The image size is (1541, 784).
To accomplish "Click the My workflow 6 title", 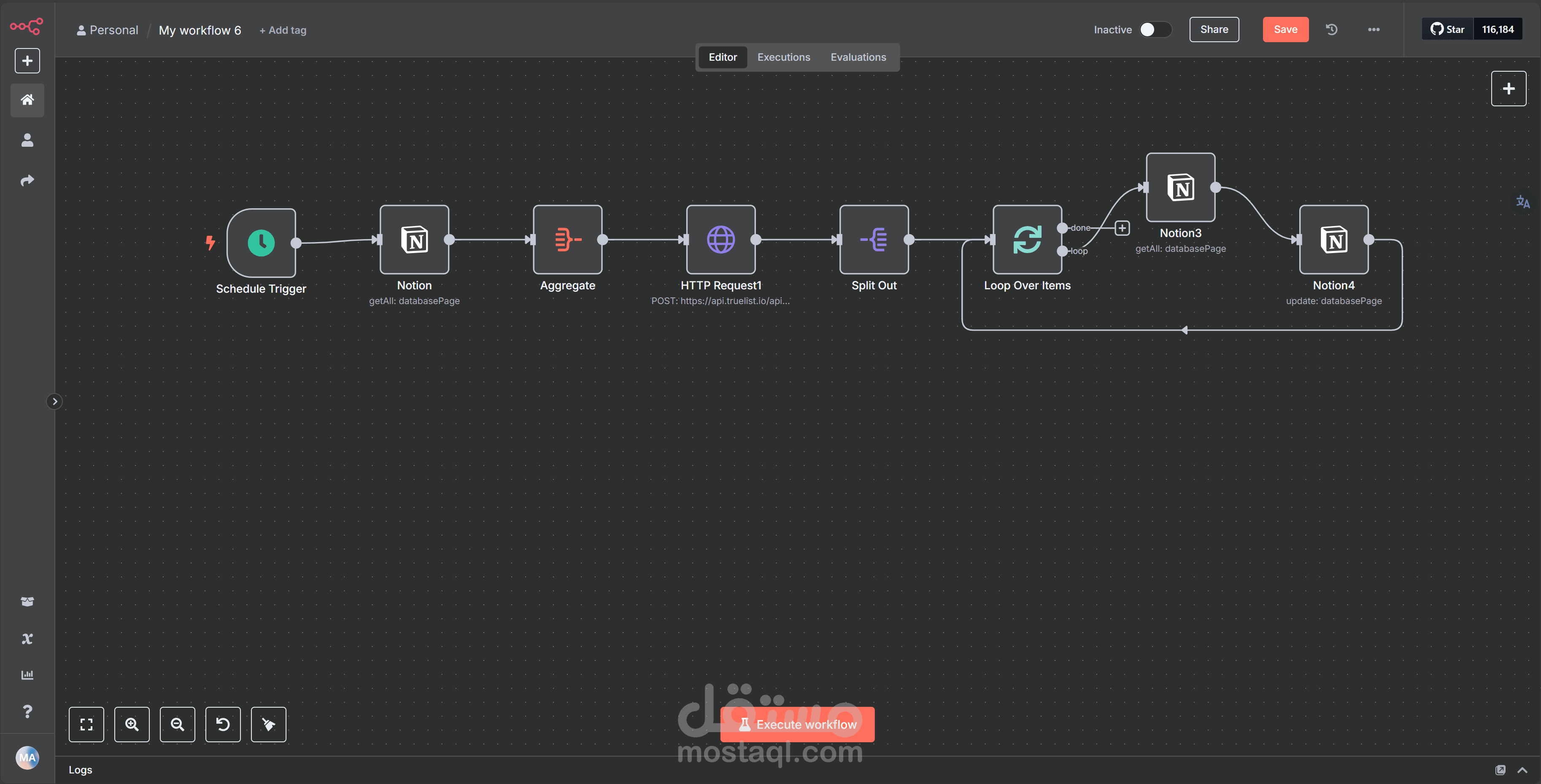I will (x=200, y=30).
